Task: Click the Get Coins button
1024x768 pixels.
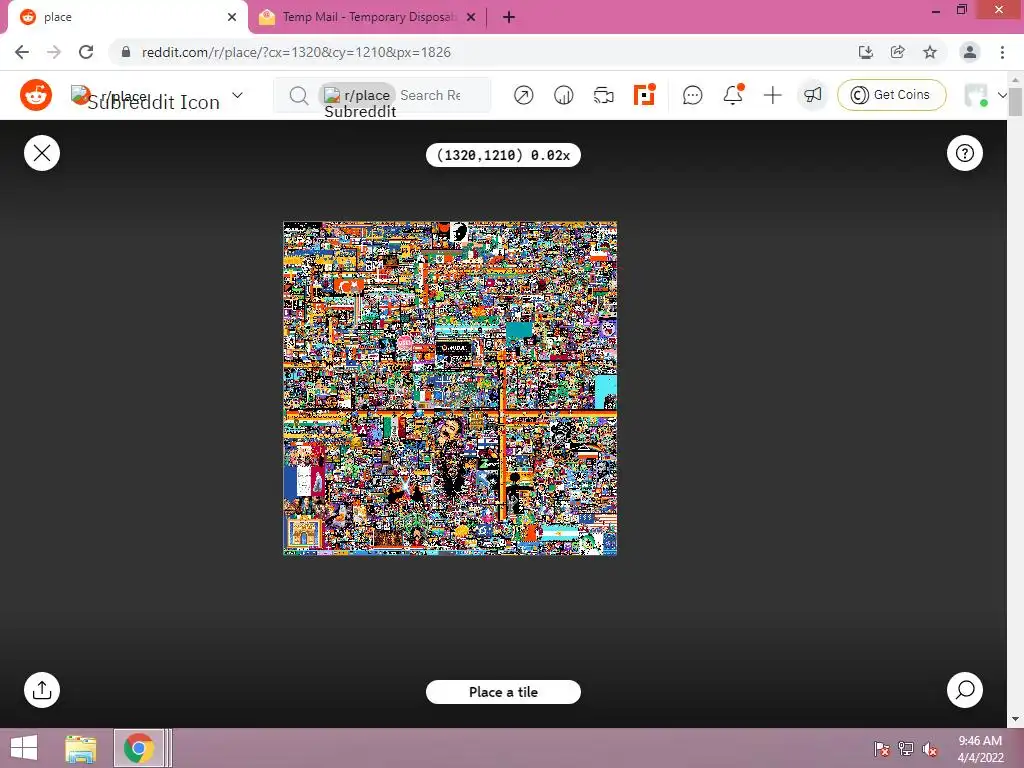Action: tap(891, 95)
